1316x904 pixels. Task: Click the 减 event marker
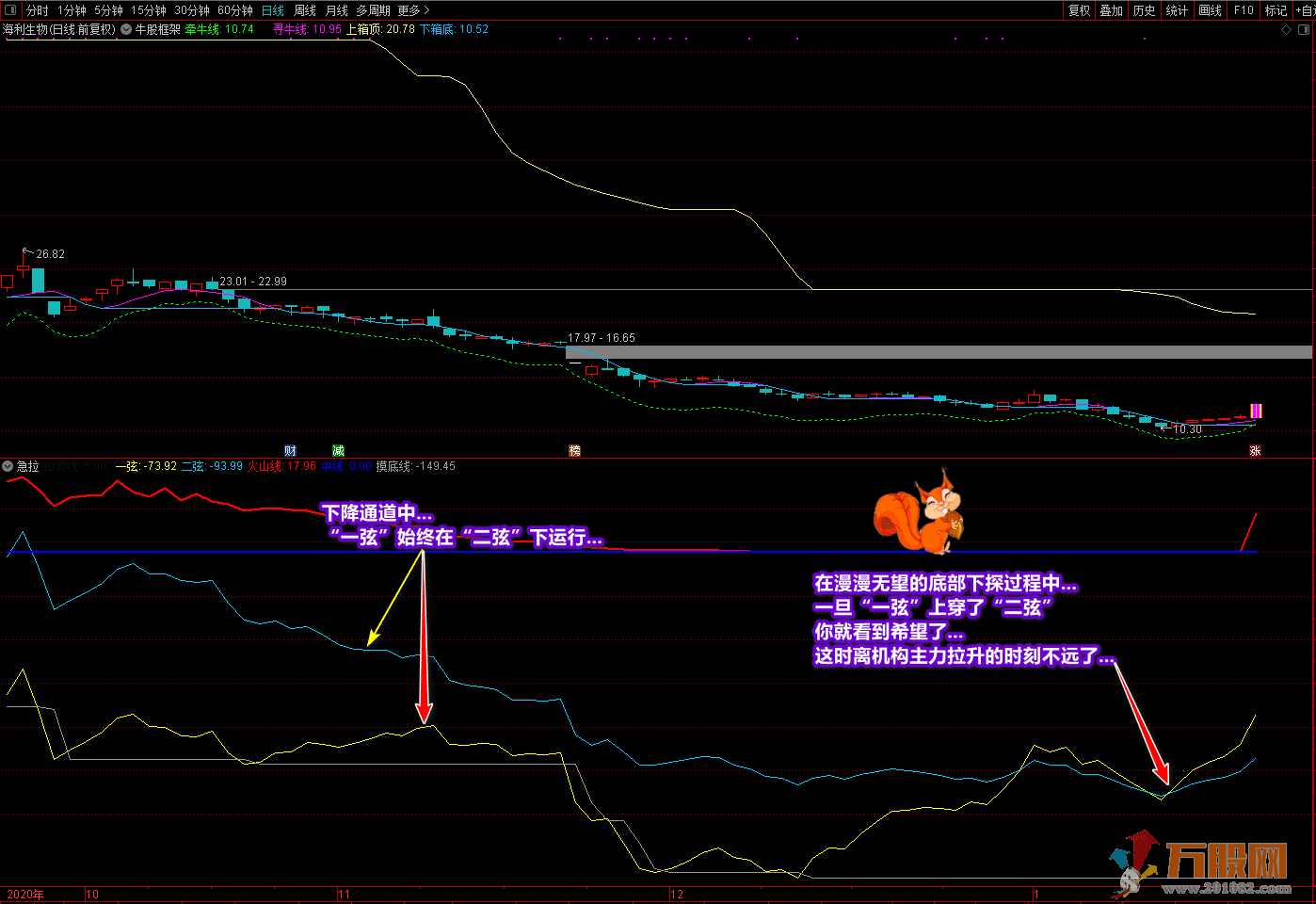coord(338,451)
